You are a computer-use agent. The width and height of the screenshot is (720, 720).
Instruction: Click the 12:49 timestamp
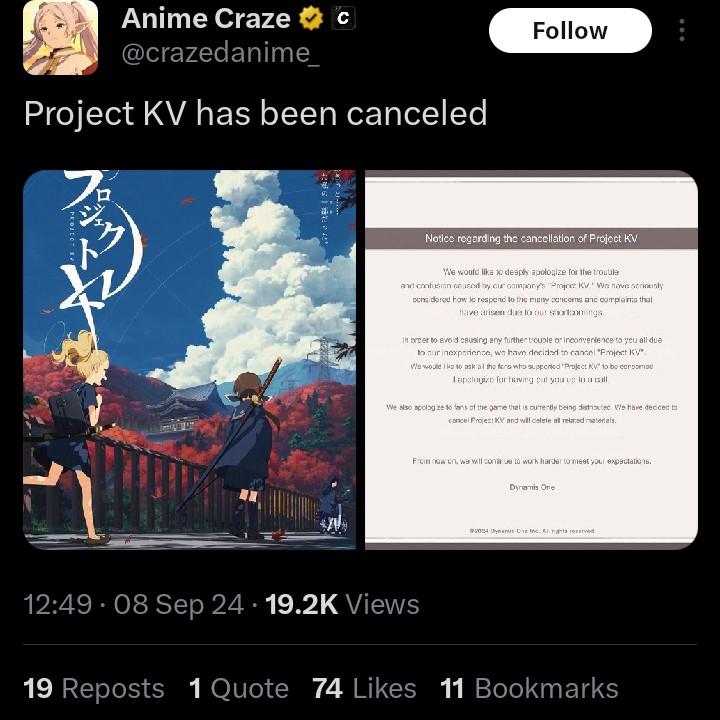[x=57, y=604]
